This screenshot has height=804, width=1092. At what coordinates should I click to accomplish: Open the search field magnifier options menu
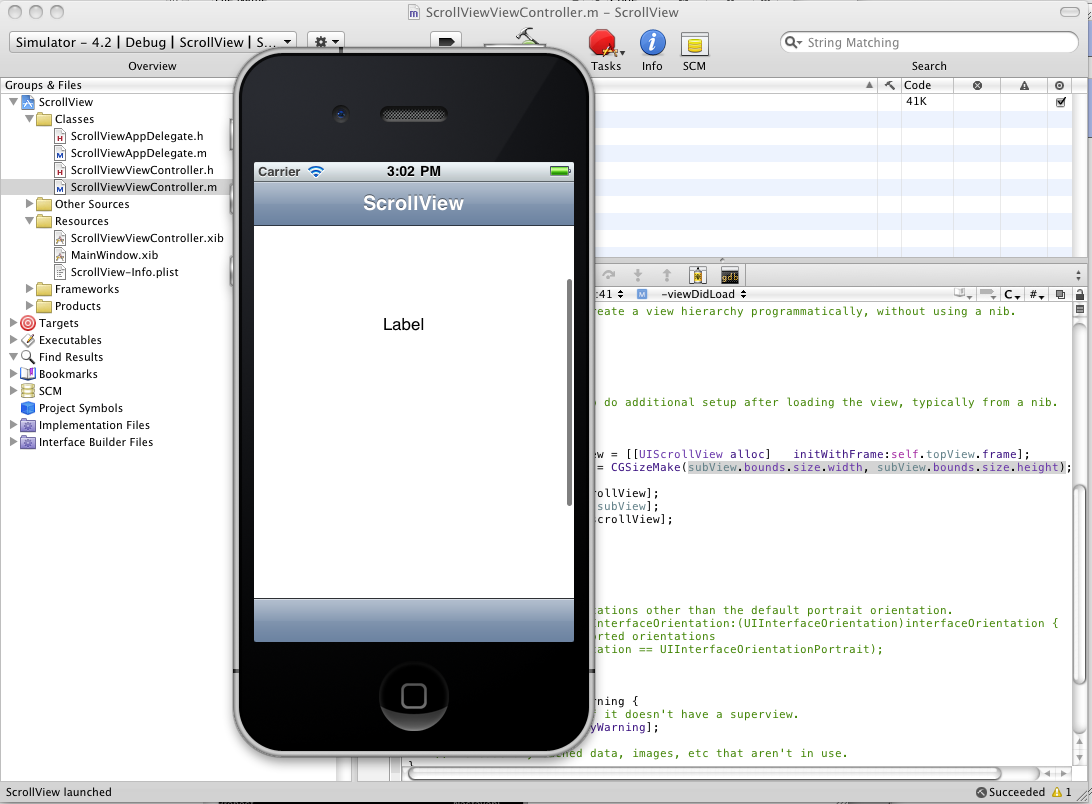click(x=793, y=42)
